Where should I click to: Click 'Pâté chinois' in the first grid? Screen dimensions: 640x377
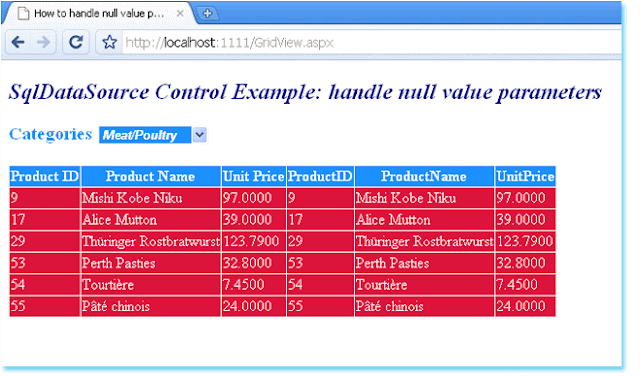pos(116,306)
